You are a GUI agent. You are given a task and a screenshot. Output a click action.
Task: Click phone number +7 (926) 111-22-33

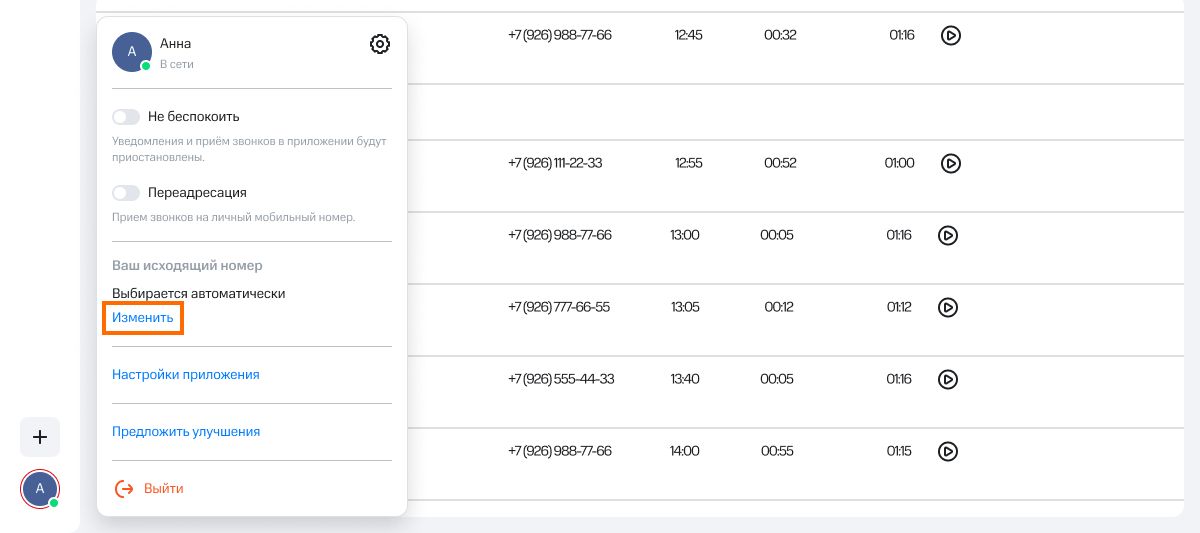pos(555,163)
